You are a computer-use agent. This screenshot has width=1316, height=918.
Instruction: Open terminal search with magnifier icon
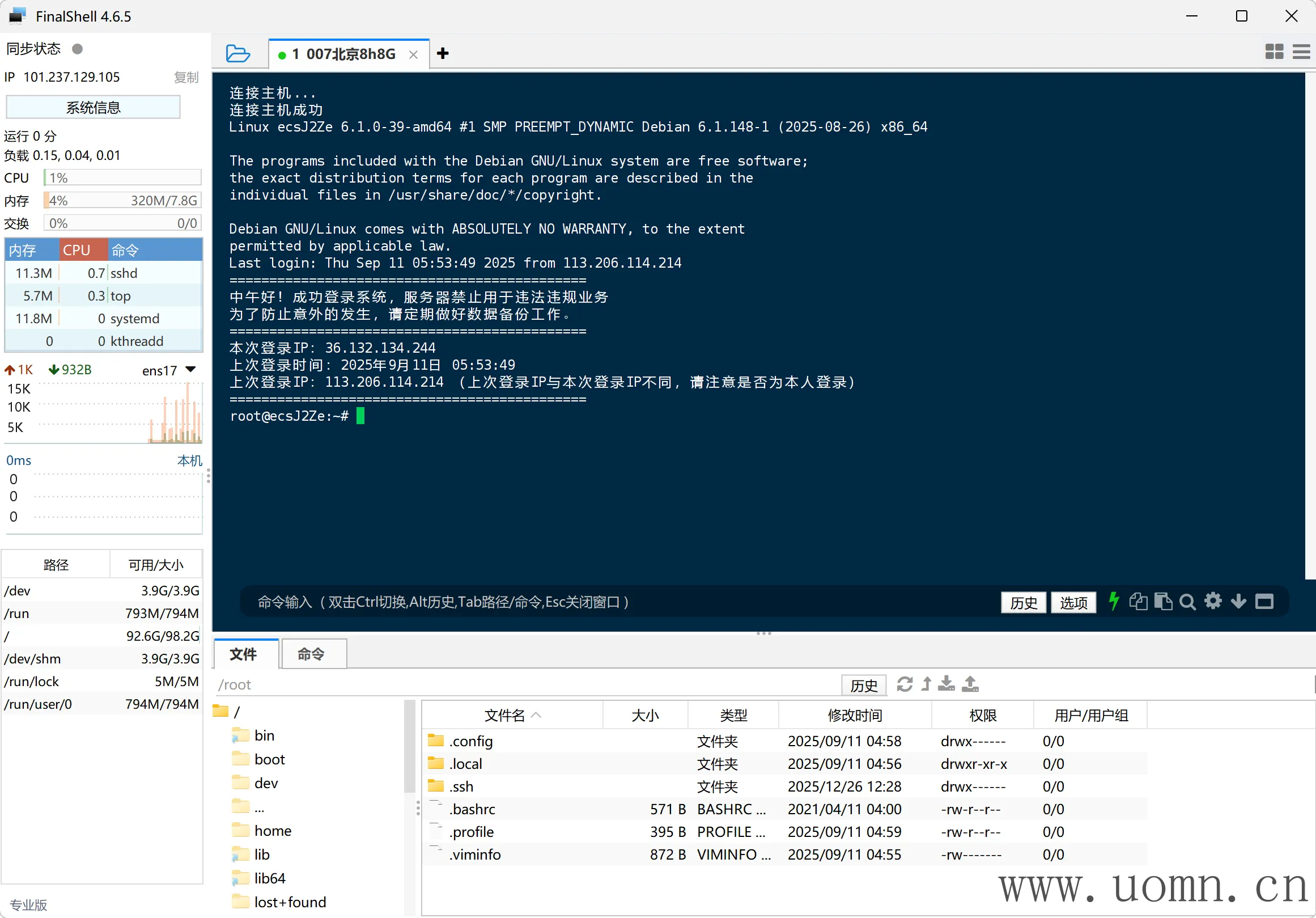tap(1187, 602)
